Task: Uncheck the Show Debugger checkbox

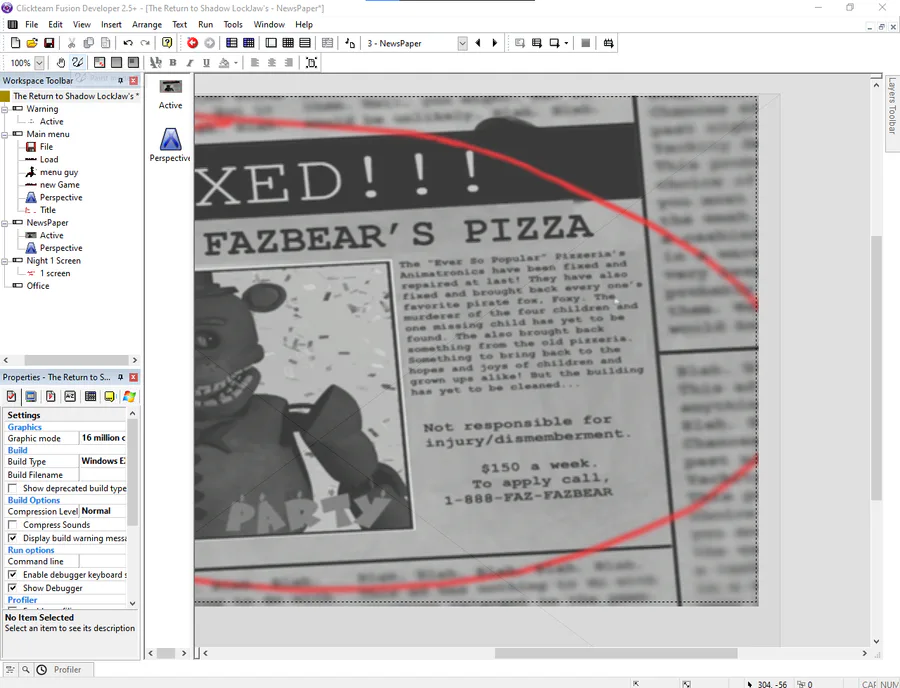Action: pos(12,588)
